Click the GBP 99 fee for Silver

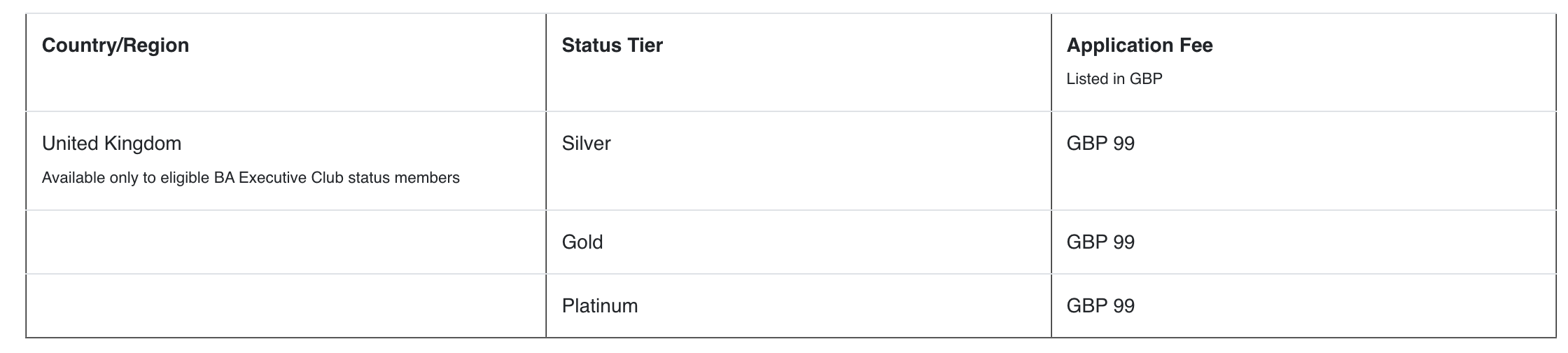[1100, 144]
